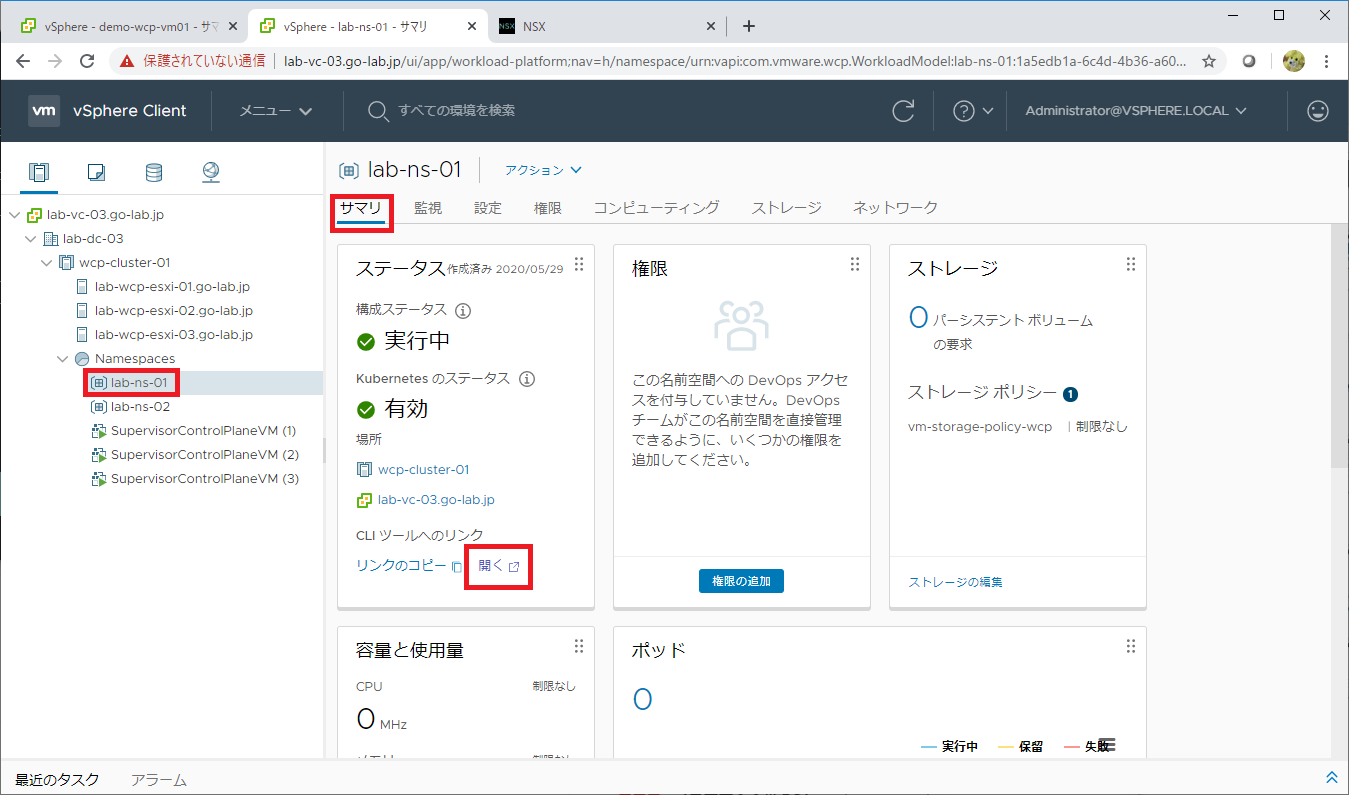Click the not-secure warning icon
The height and width of the screenshot is (795, 1349).
(x=127, y=61)
